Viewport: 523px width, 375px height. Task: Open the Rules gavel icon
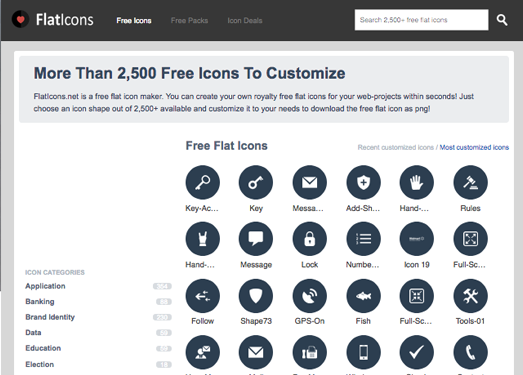point(470,182)
